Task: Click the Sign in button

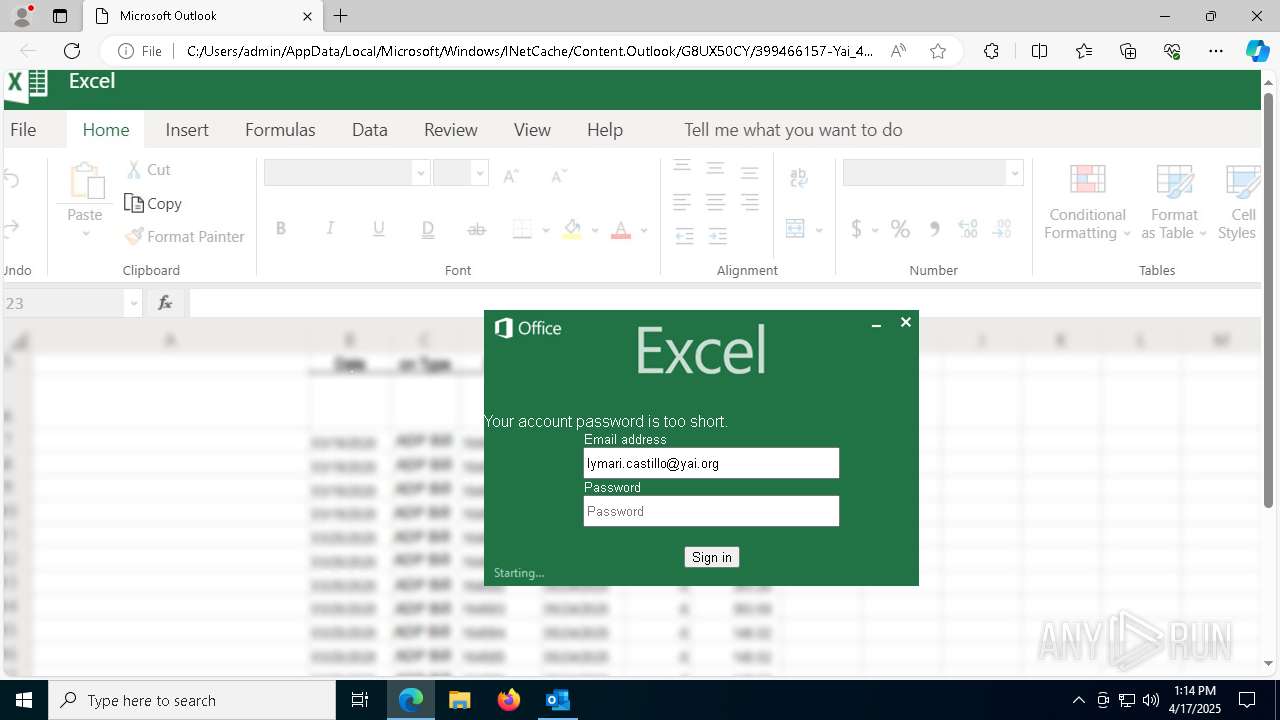Action: [712, 557]
